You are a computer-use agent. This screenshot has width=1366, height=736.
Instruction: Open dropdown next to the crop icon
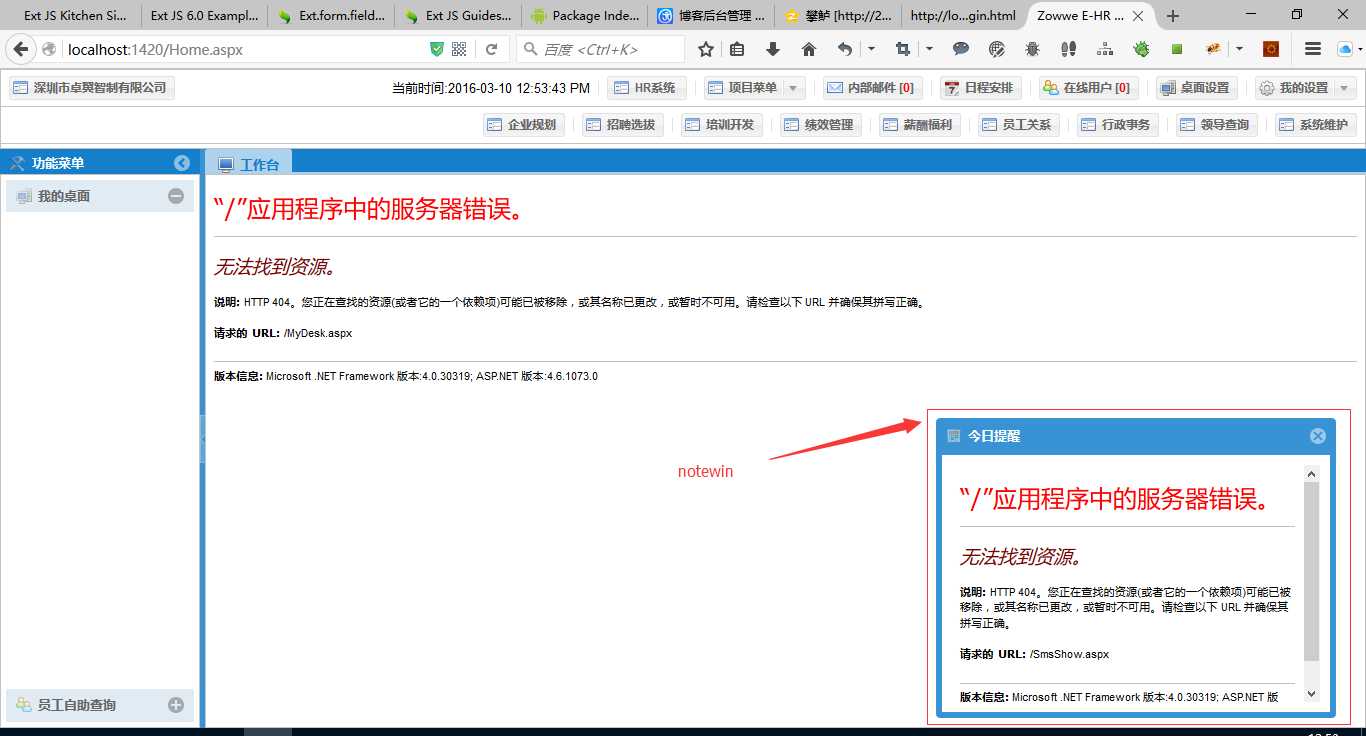(x=929, y=49)
